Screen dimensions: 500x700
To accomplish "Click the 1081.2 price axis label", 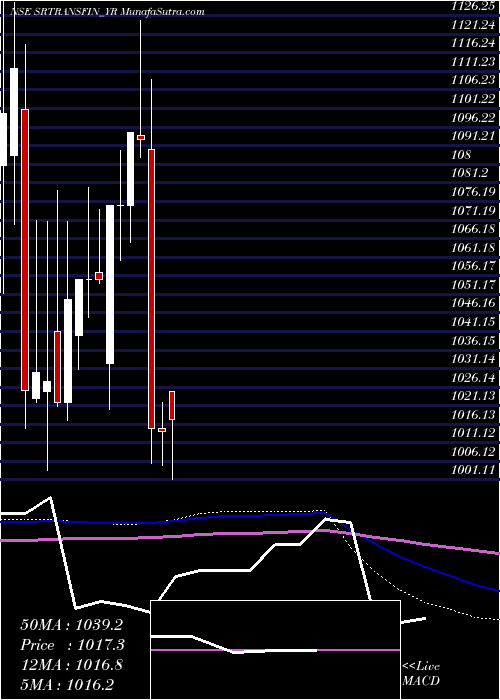I will click(x=470, y=173).
